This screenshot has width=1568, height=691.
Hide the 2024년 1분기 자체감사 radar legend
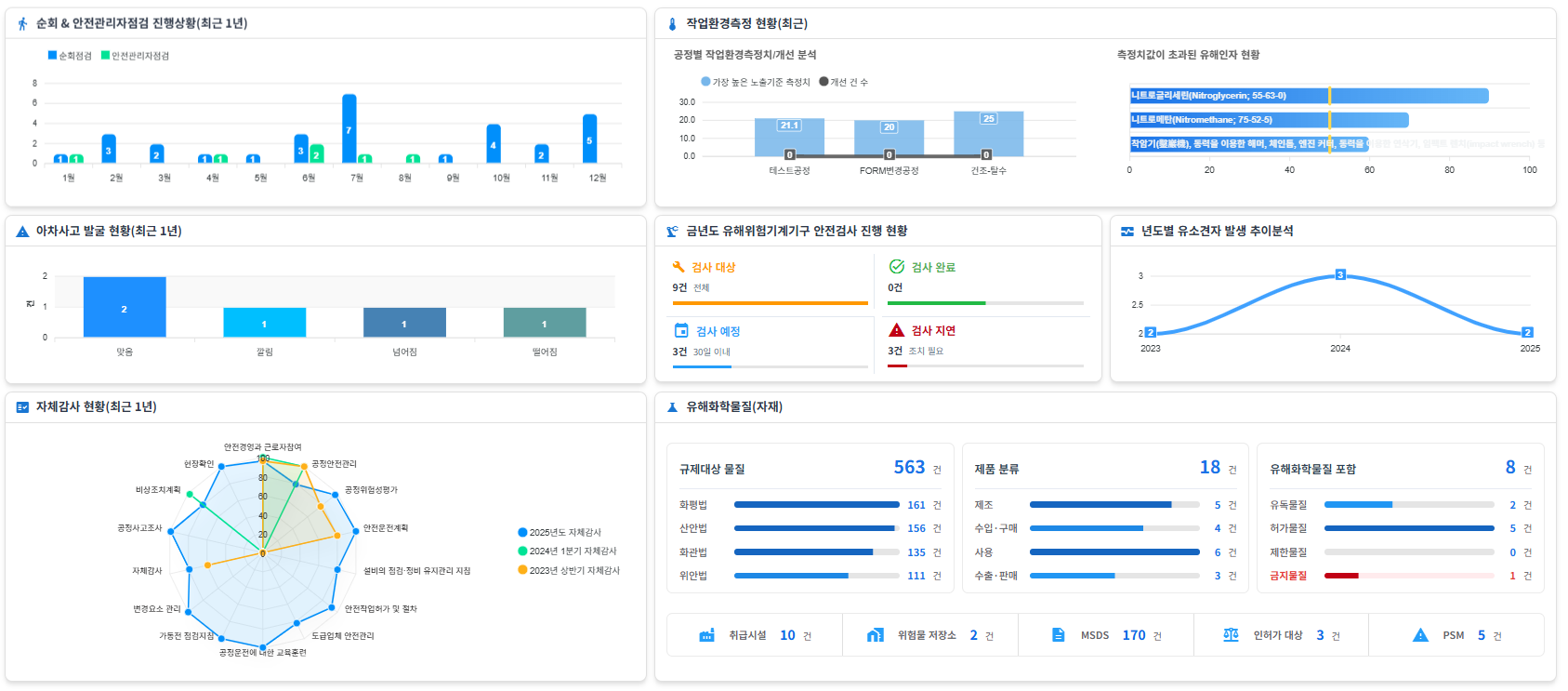coord(567,551)
